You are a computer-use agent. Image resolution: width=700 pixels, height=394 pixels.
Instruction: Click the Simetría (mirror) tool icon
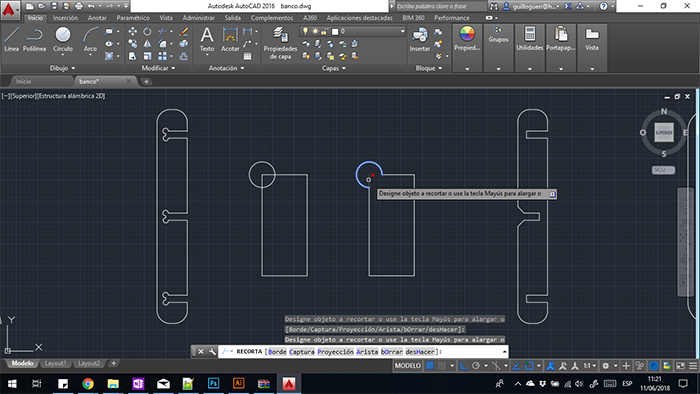point(147,44)
